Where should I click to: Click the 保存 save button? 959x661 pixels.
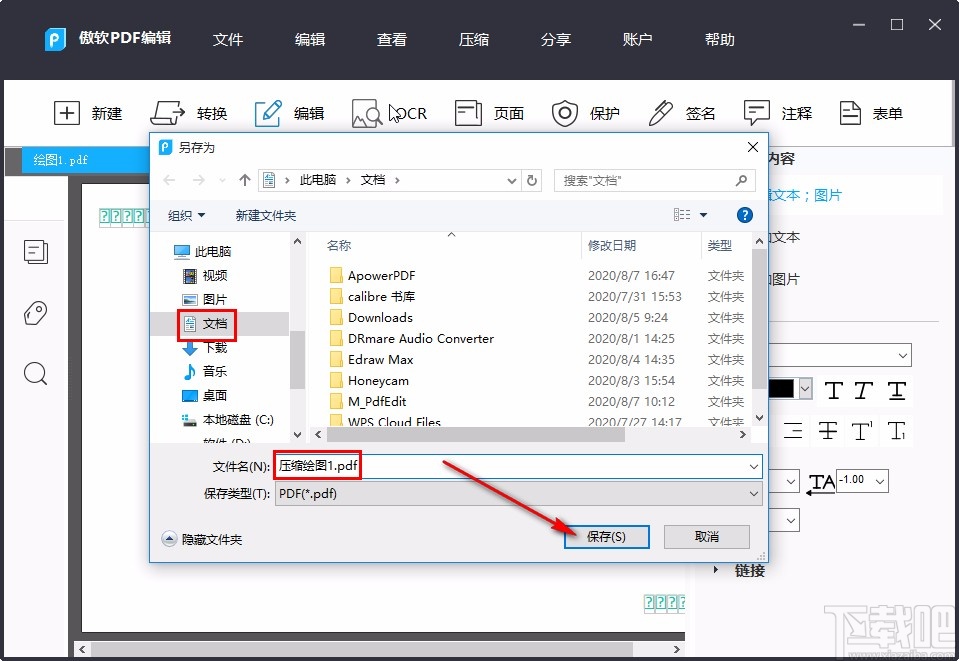(x=605, y=537)
